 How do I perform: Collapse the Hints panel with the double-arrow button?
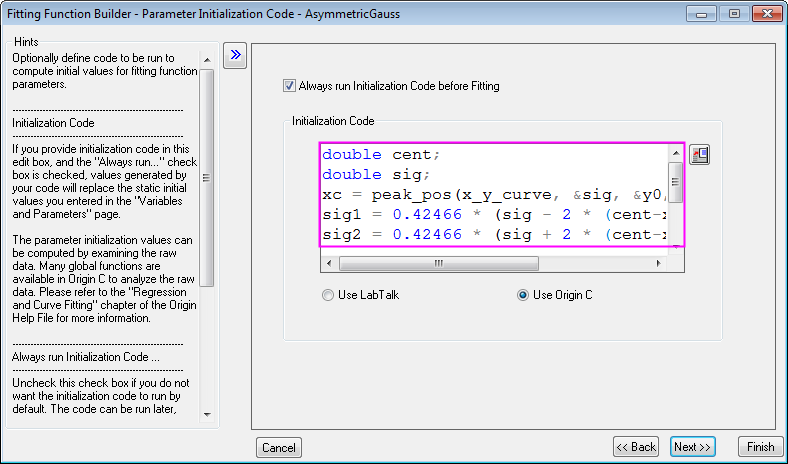[x=235, y=55]
